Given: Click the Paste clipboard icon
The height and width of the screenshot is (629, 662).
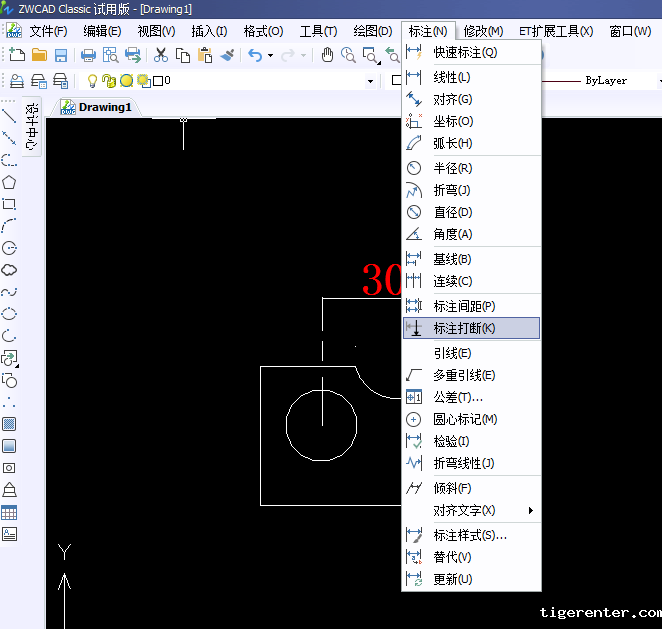Looking at the screenshot, I should coord(205,55).
